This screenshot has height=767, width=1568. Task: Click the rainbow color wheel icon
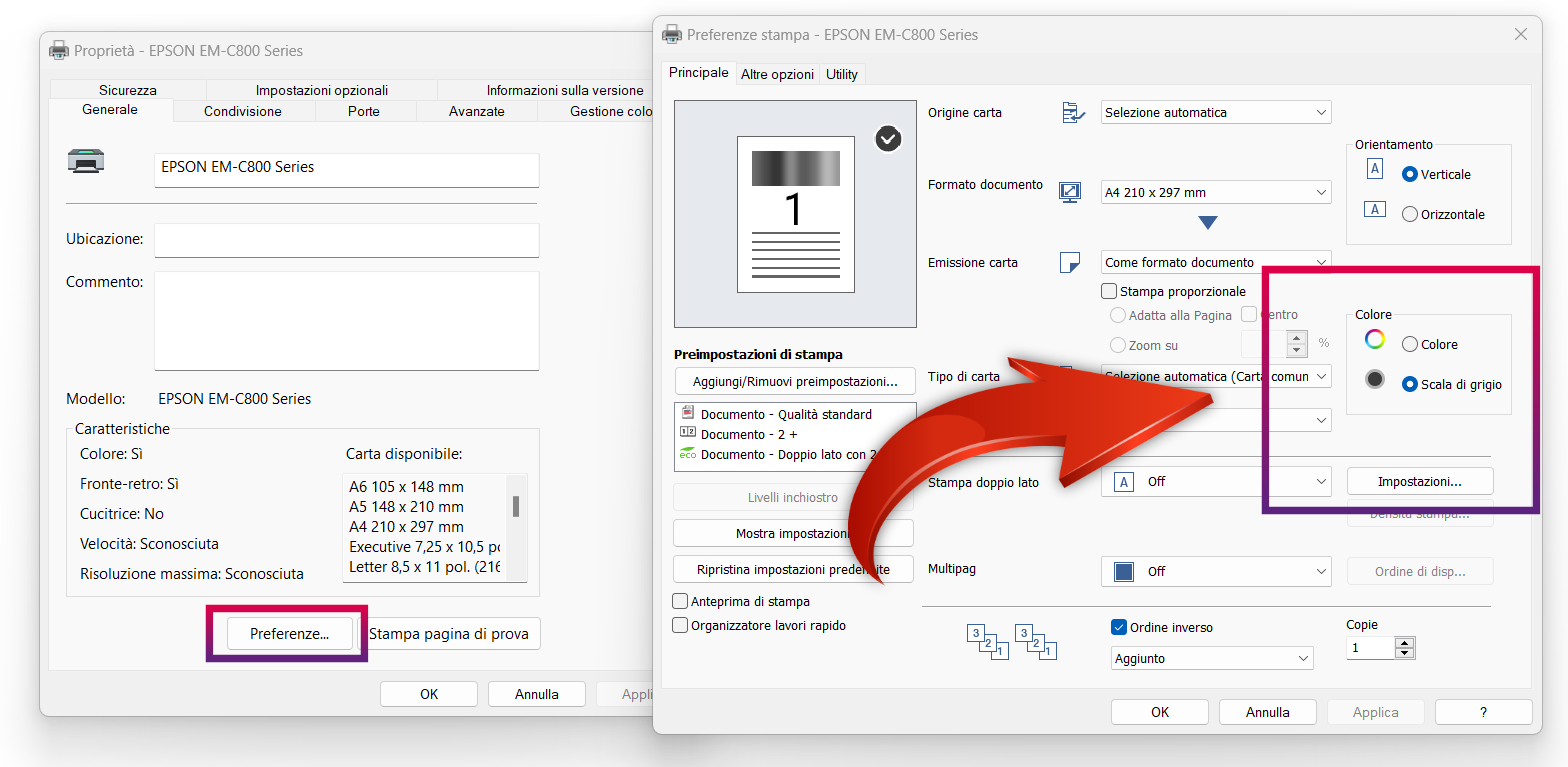(x=1376, y=339)
